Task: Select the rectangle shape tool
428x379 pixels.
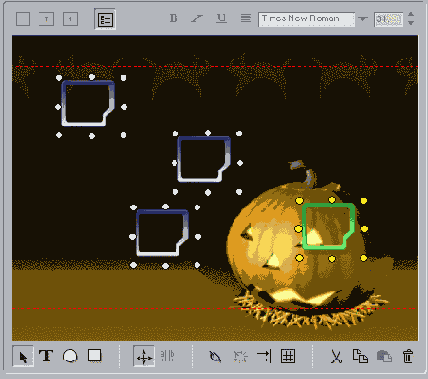Action: point(95,355)
